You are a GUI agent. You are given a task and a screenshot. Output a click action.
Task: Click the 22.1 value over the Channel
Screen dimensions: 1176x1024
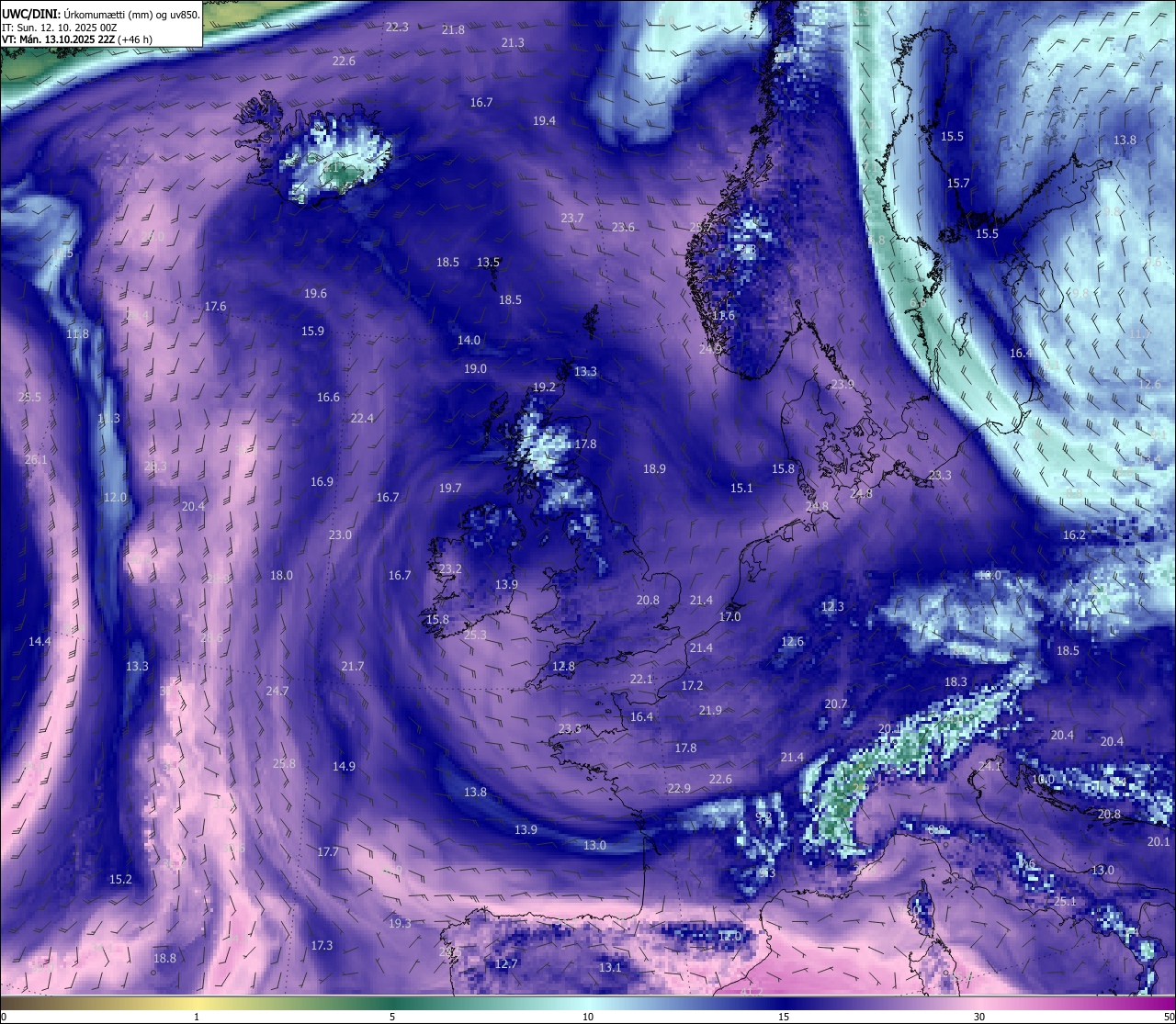click(x=641, y=680)
